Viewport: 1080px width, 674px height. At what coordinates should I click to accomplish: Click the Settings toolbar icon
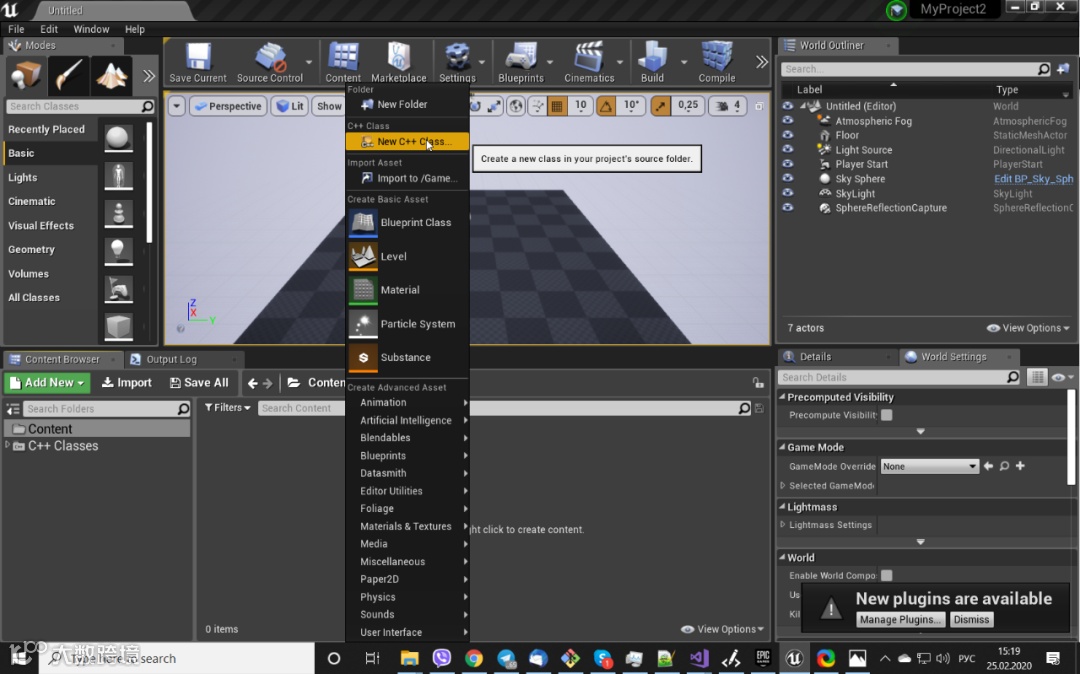tap(457, 57)
